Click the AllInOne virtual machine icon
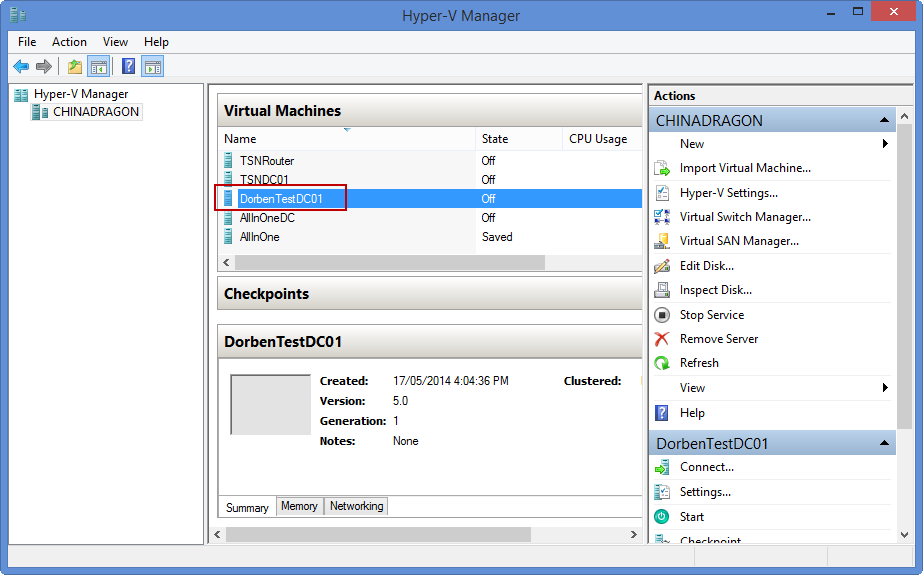 click(x=228, y=237)
